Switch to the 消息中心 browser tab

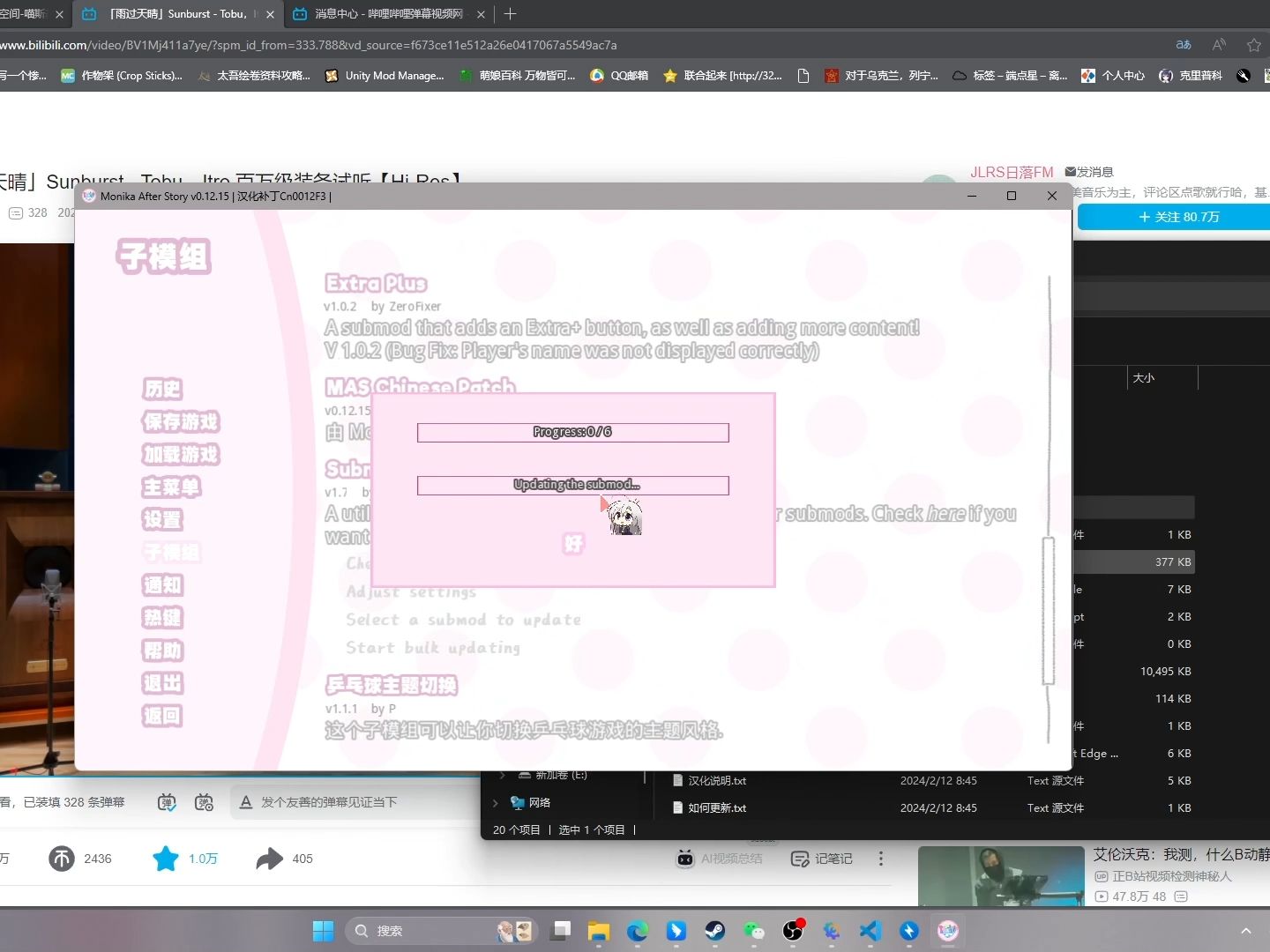(388, 14)
